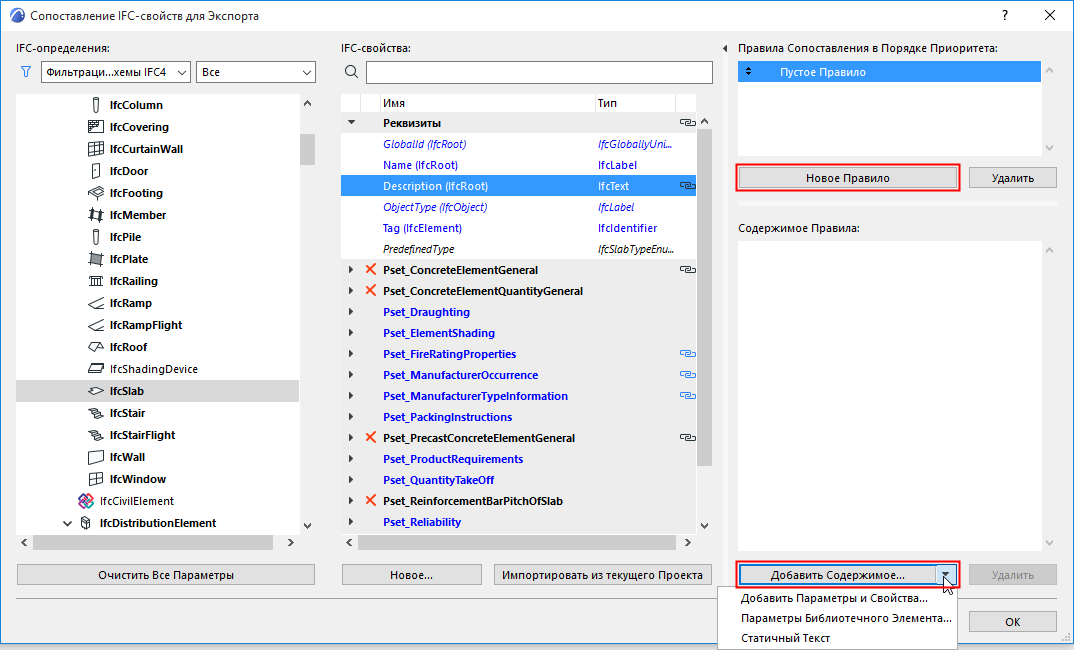
Task: Select the PredefinedType property row
Action: 519,249
